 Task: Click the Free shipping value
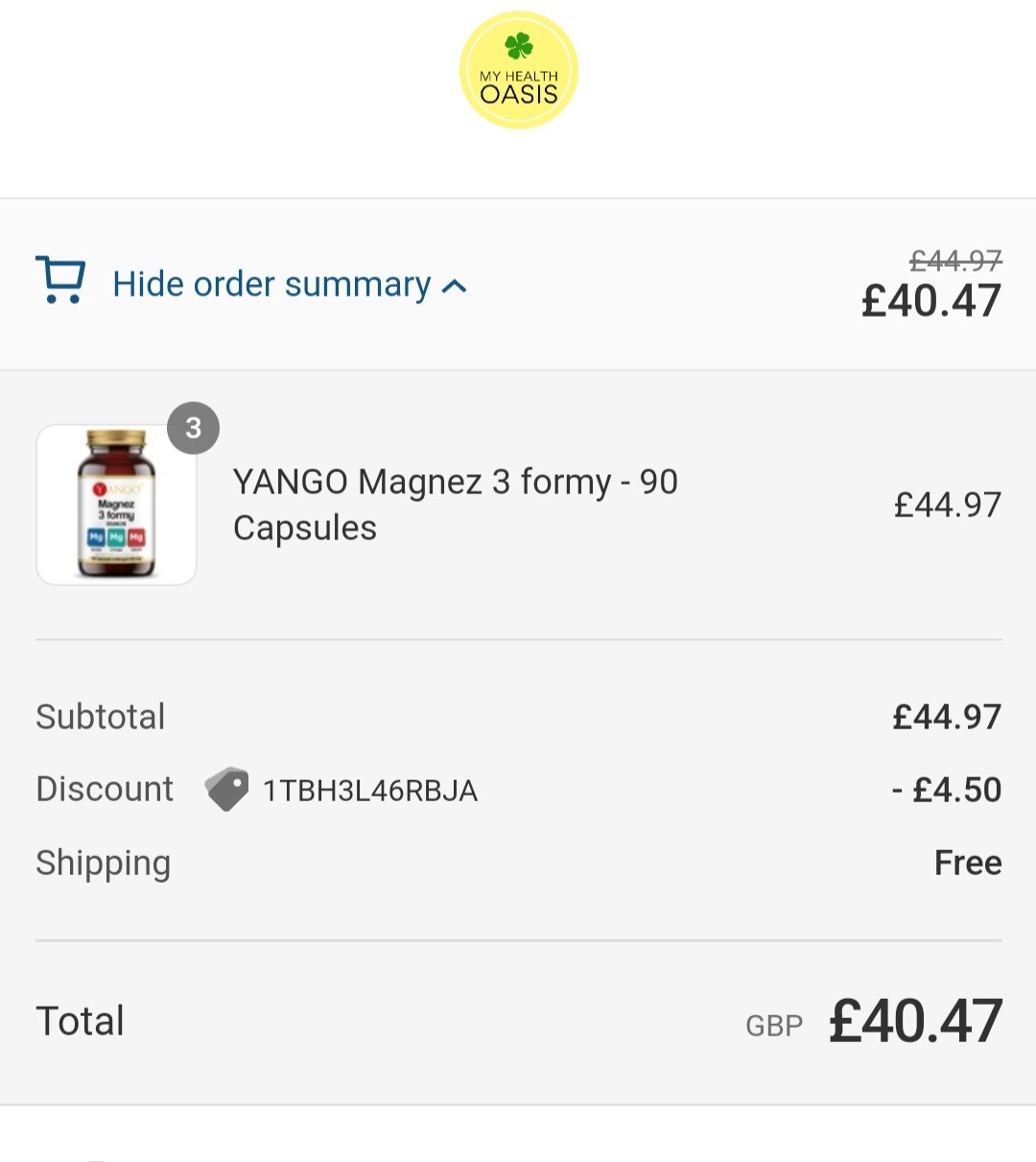click(967, 863)
